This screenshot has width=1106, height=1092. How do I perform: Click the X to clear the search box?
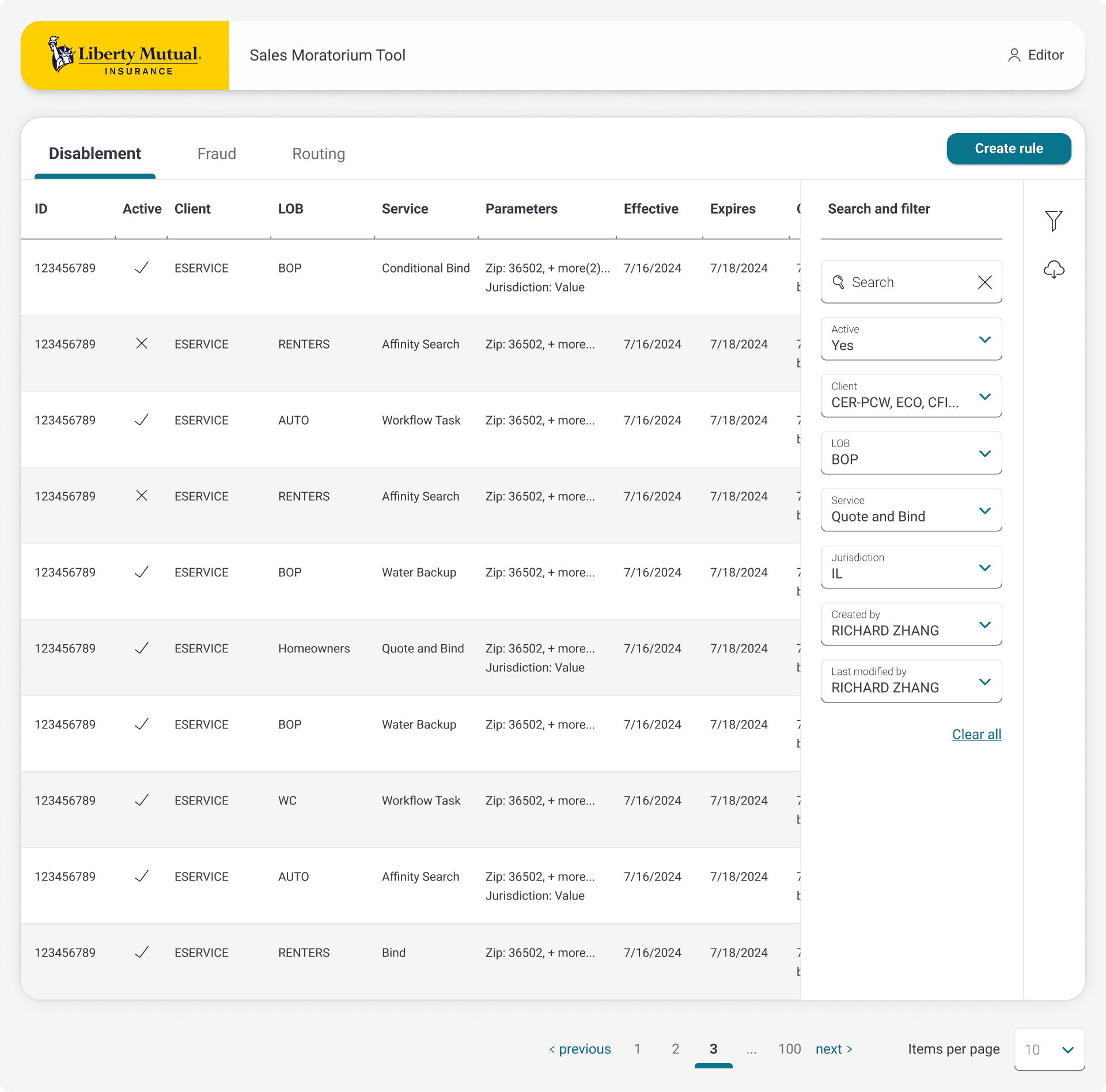(984, 282)
